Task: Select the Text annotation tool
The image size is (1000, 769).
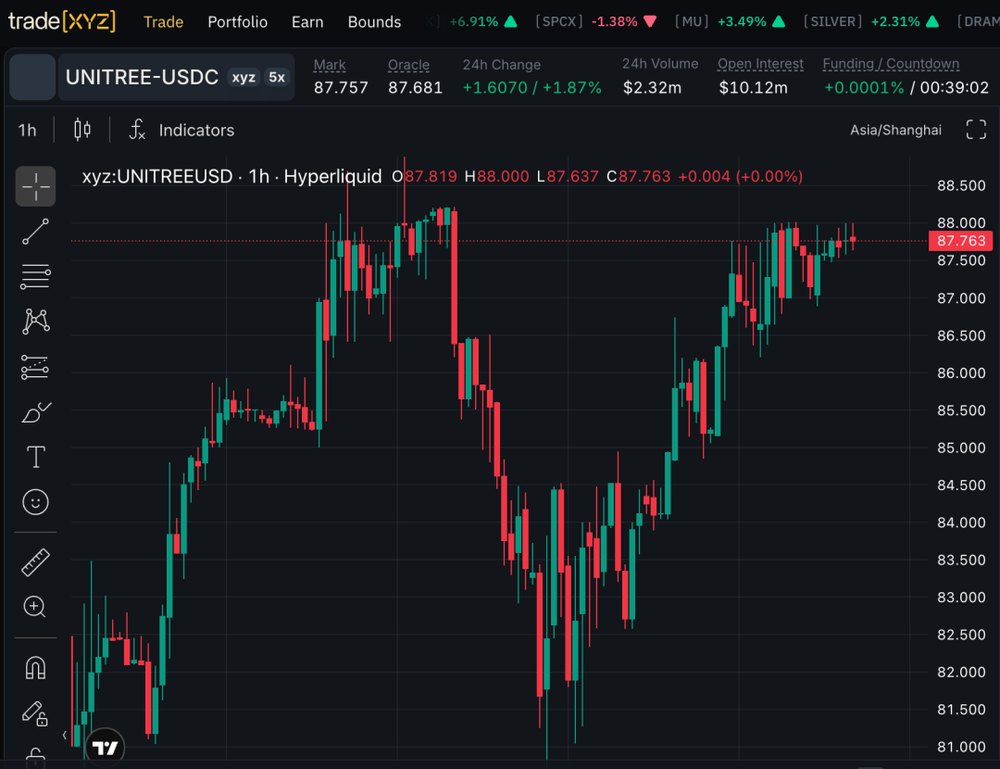Action: pyautogui.click(x=36, y=457)
